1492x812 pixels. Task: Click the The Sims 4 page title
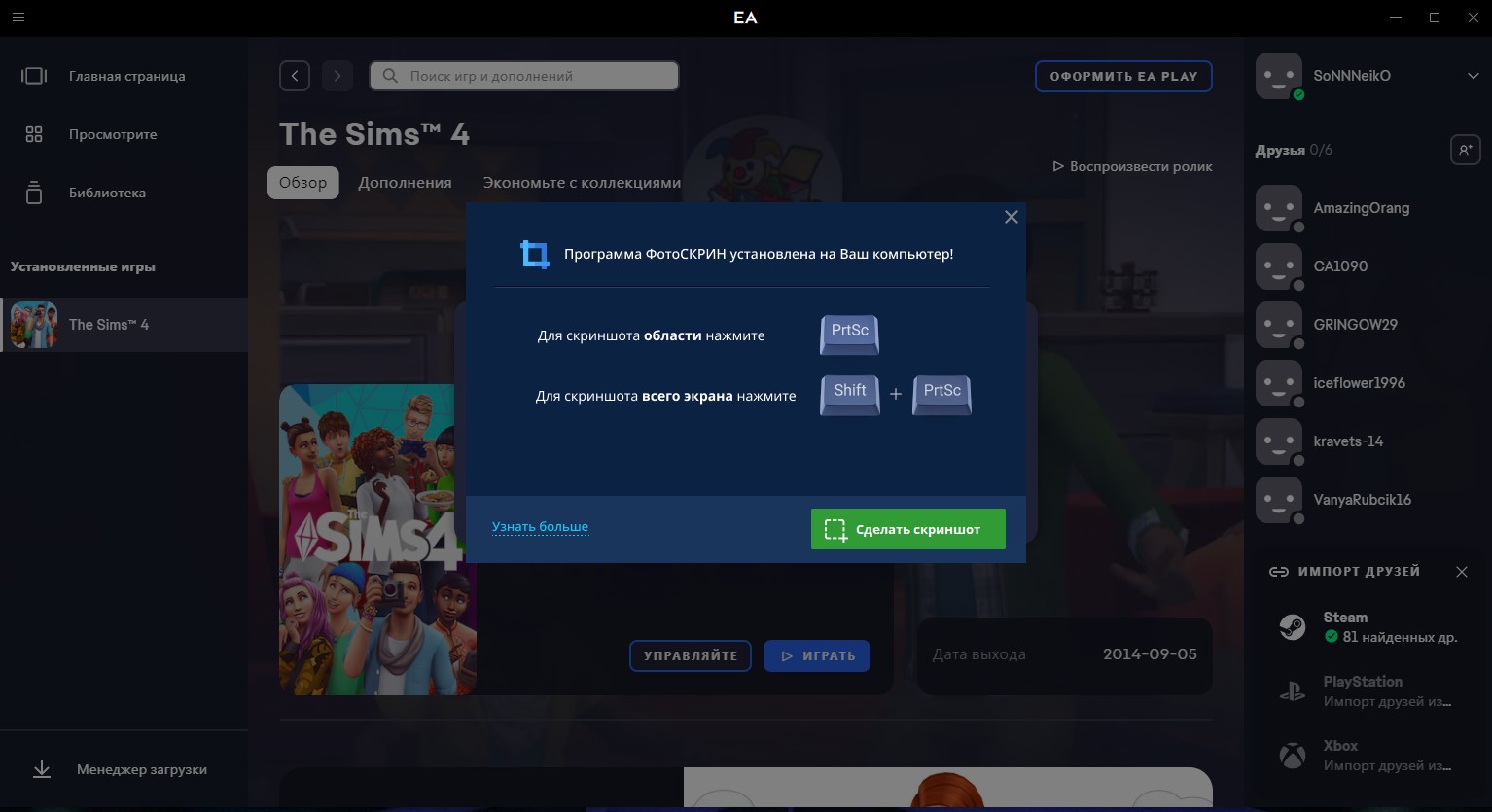pos(374,134)
